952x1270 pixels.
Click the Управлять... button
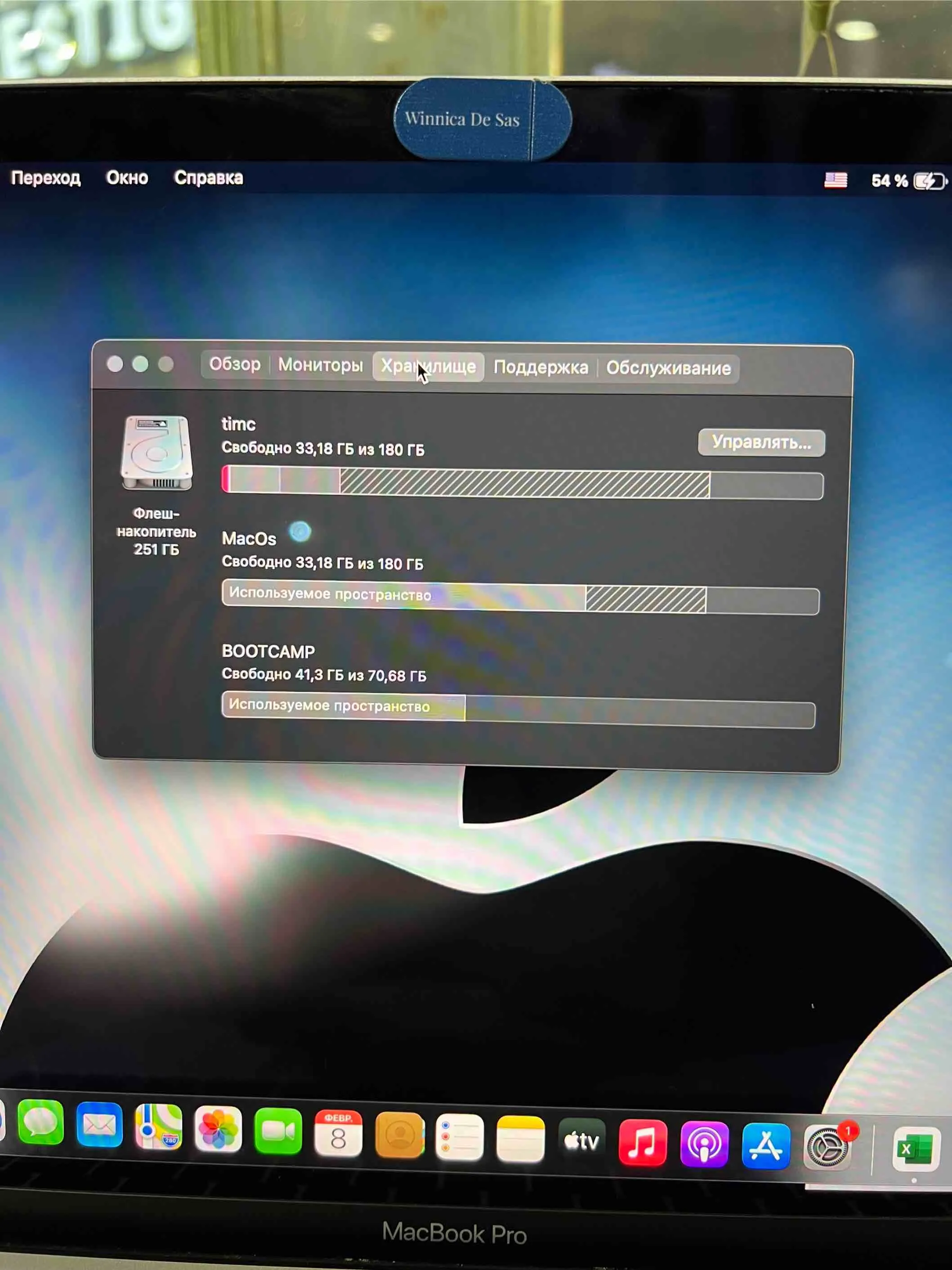click(761, 443)
